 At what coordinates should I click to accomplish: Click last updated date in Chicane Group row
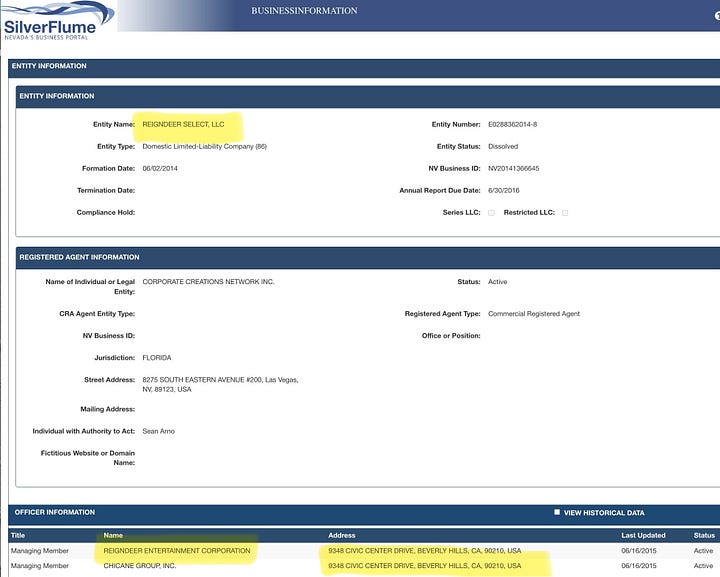(639, 566)
